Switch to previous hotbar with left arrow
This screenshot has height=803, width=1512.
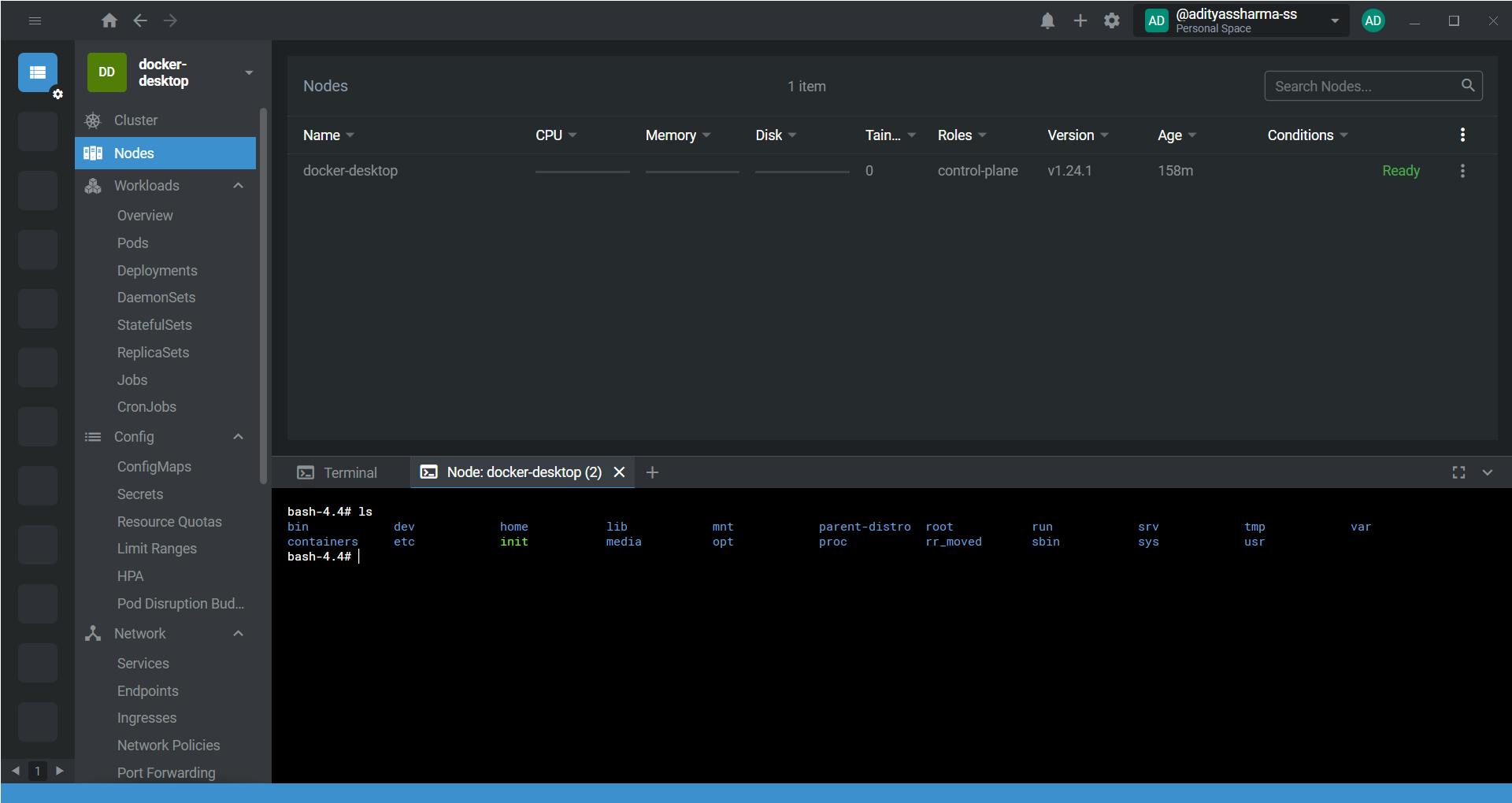tap(16, 771)
